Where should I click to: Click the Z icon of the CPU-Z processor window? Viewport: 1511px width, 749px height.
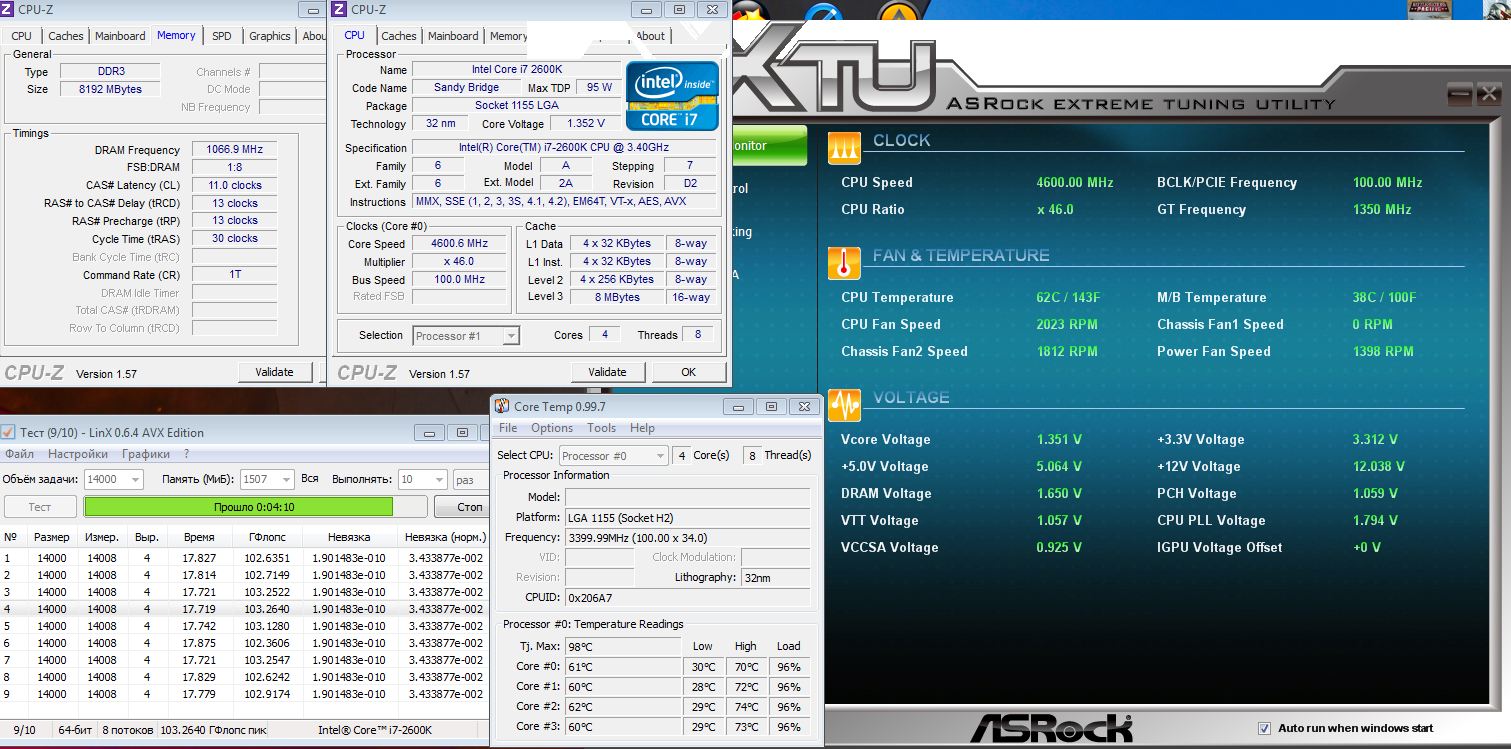coord(339,9)
